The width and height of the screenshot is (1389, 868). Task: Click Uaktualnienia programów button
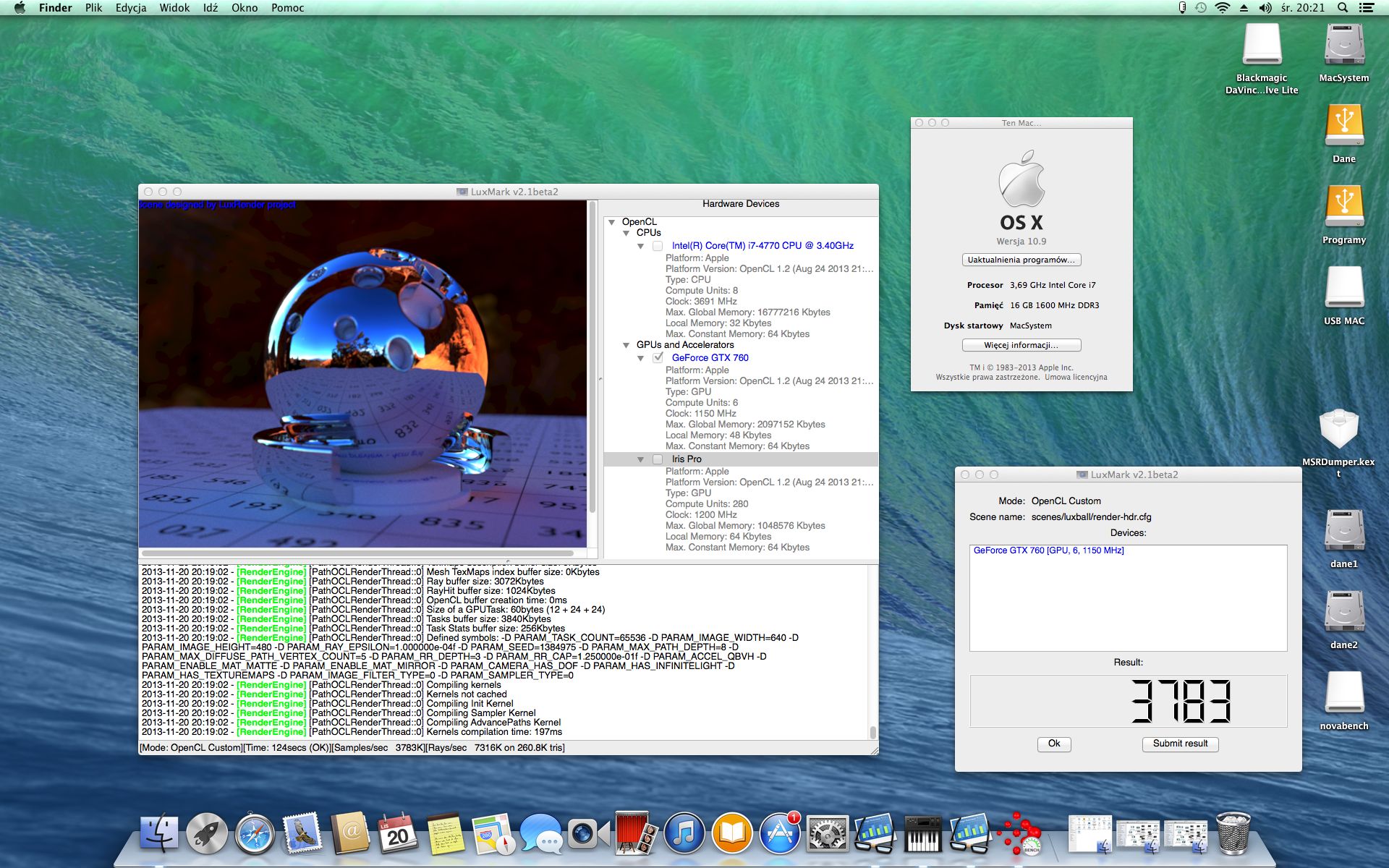[x=1021, y=260]
